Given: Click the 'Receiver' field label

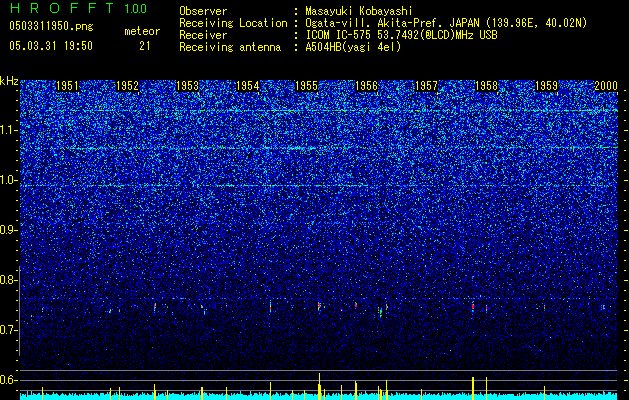Looking at the screenshot, I should click(x=203, y=35).
